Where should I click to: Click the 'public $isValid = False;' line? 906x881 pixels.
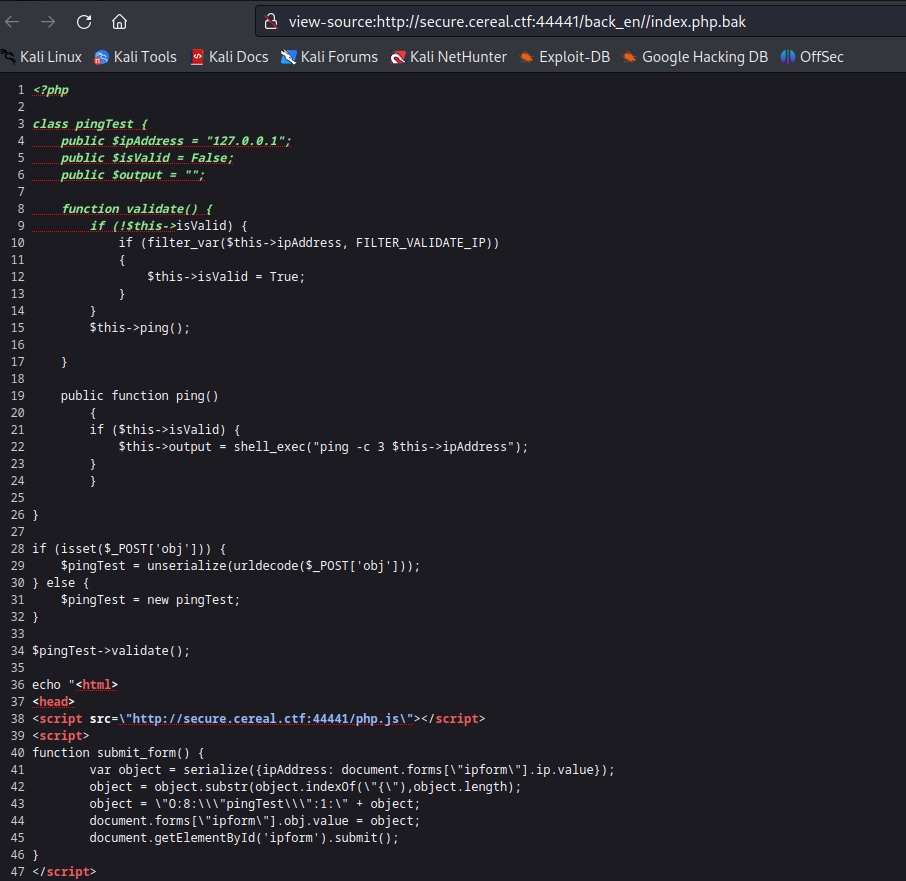147,158
